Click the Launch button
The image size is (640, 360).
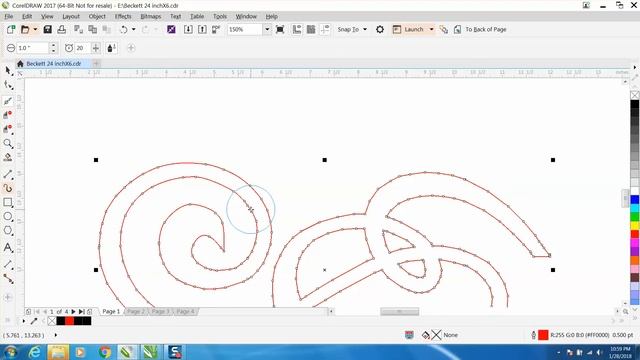(409, 29)
